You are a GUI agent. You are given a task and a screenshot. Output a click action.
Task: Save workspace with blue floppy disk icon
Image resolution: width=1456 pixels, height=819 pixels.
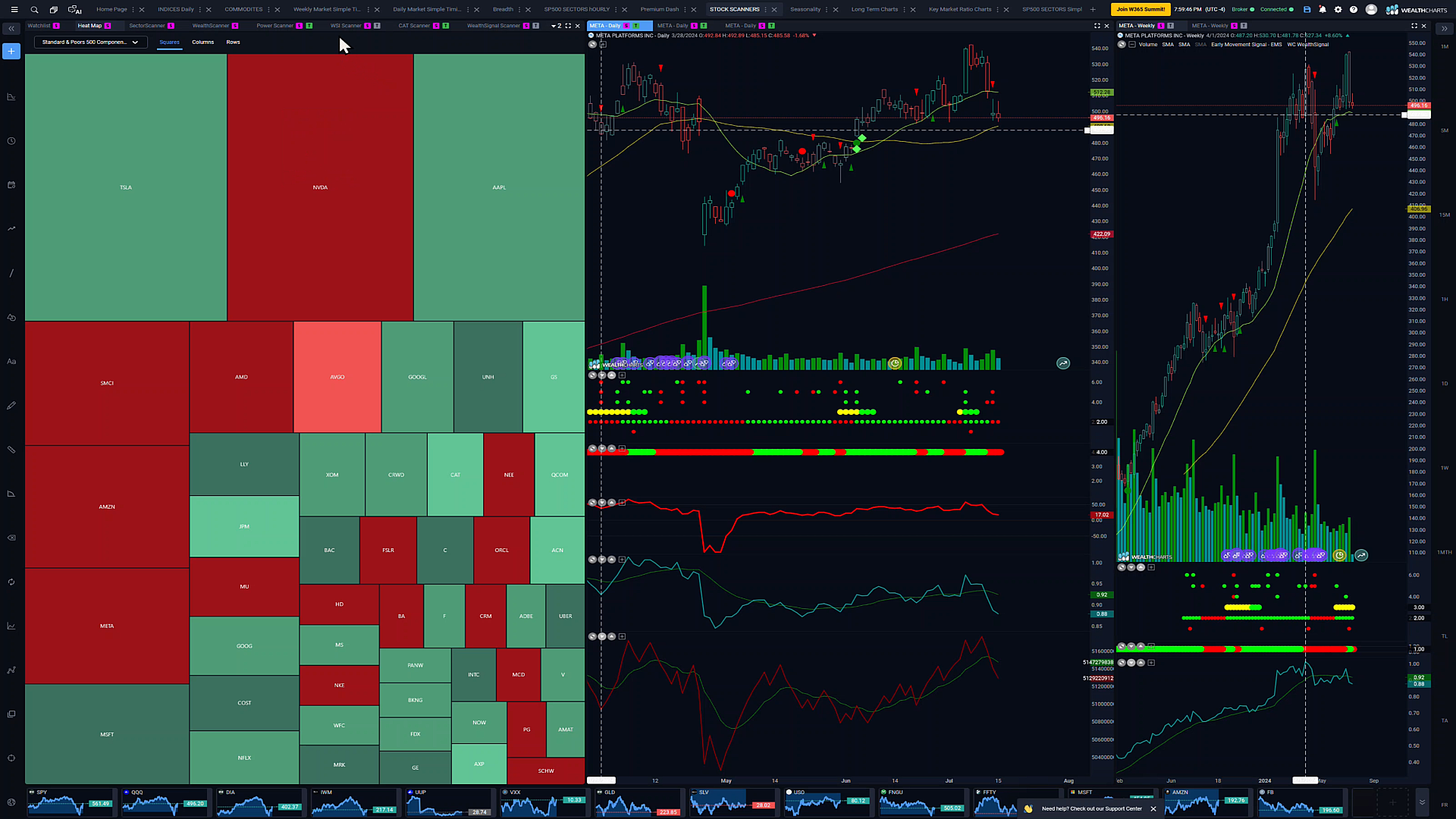tap(1307, 9)
